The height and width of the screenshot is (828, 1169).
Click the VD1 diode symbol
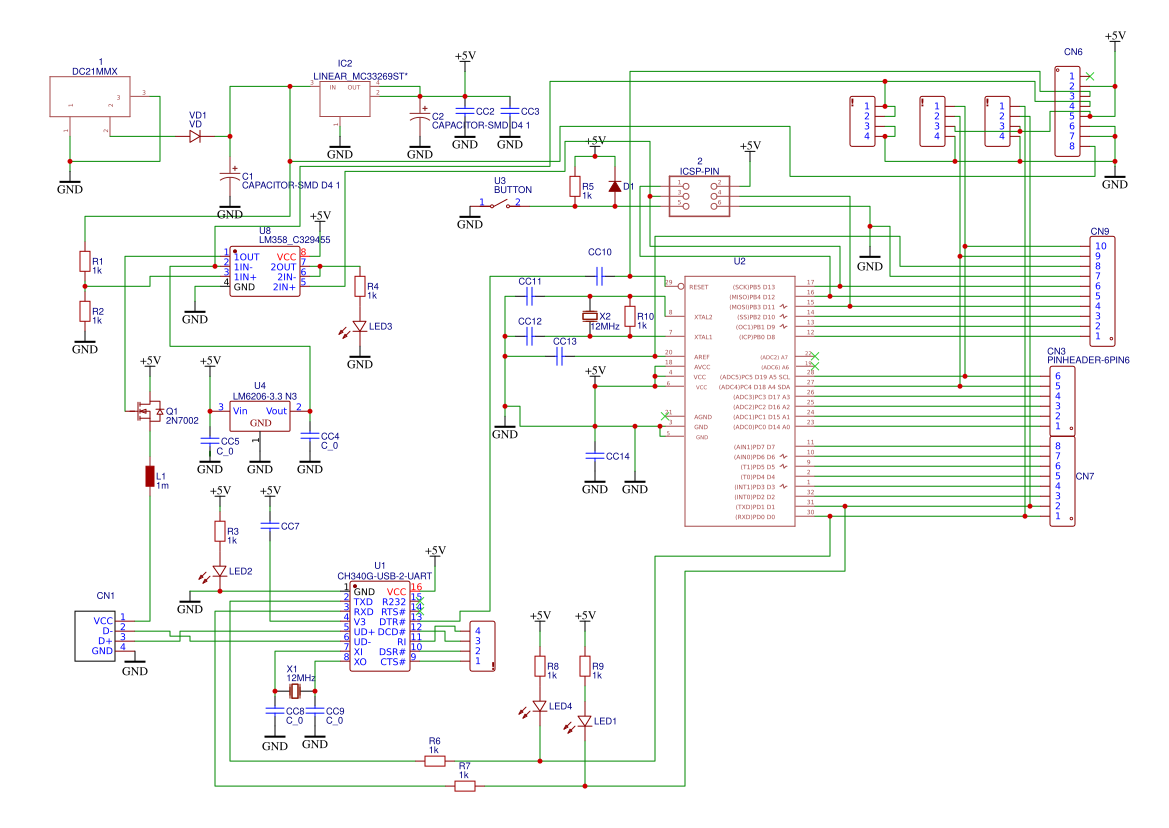tap(195, 136)
